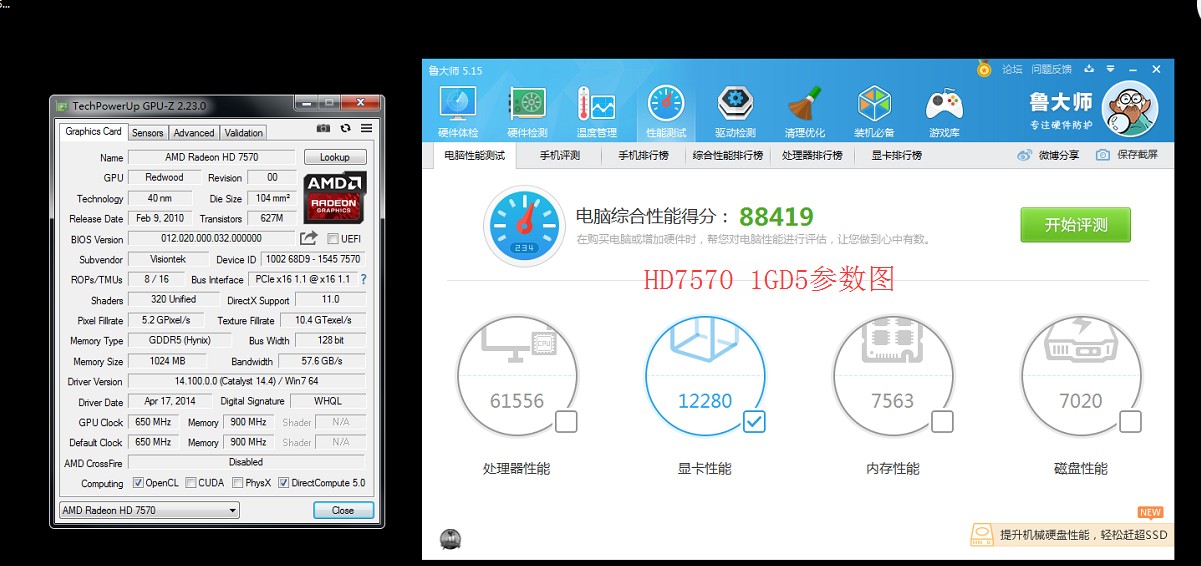This screenshot has width=1201, height=566.
Task: Click the AMD Radeon Graphics logo
Action: [x=335, y=197]
